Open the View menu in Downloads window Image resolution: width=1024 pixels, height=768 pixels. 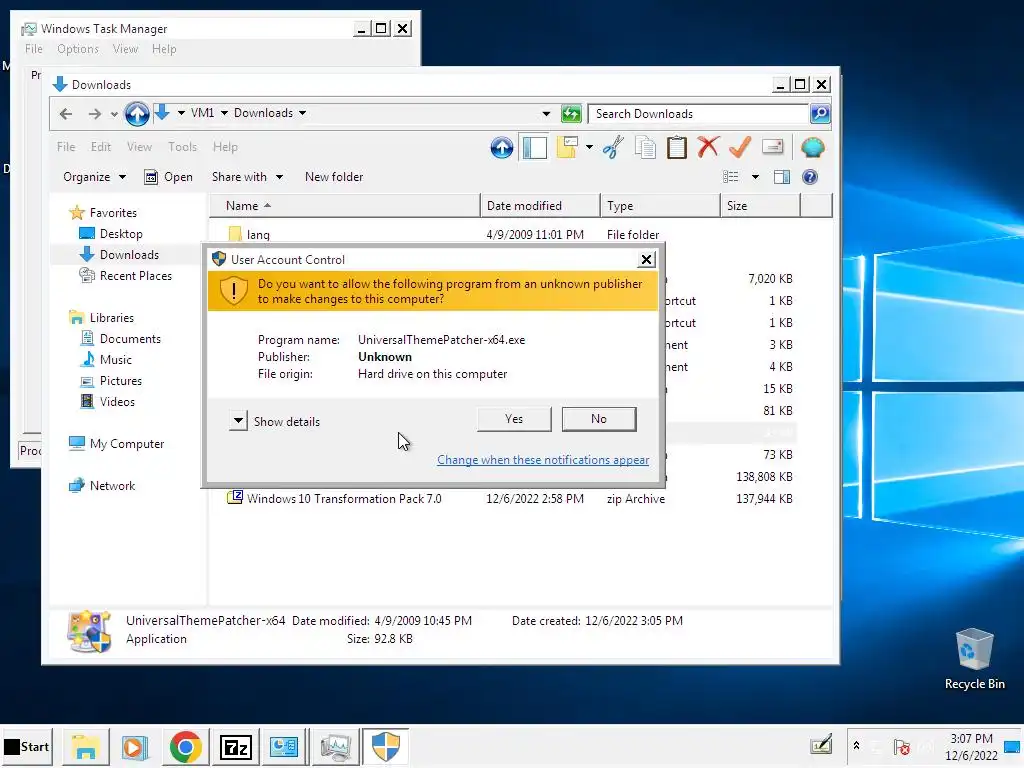point(139,147)
